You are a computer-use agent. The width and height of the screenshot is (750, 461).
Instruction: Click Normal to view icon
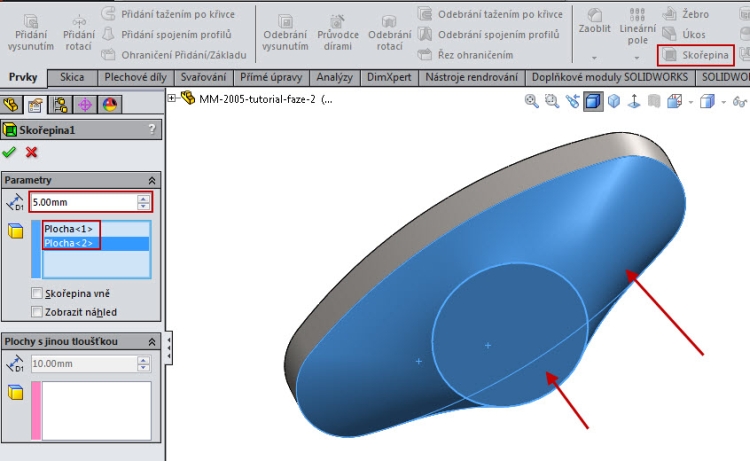click(634, 101)
